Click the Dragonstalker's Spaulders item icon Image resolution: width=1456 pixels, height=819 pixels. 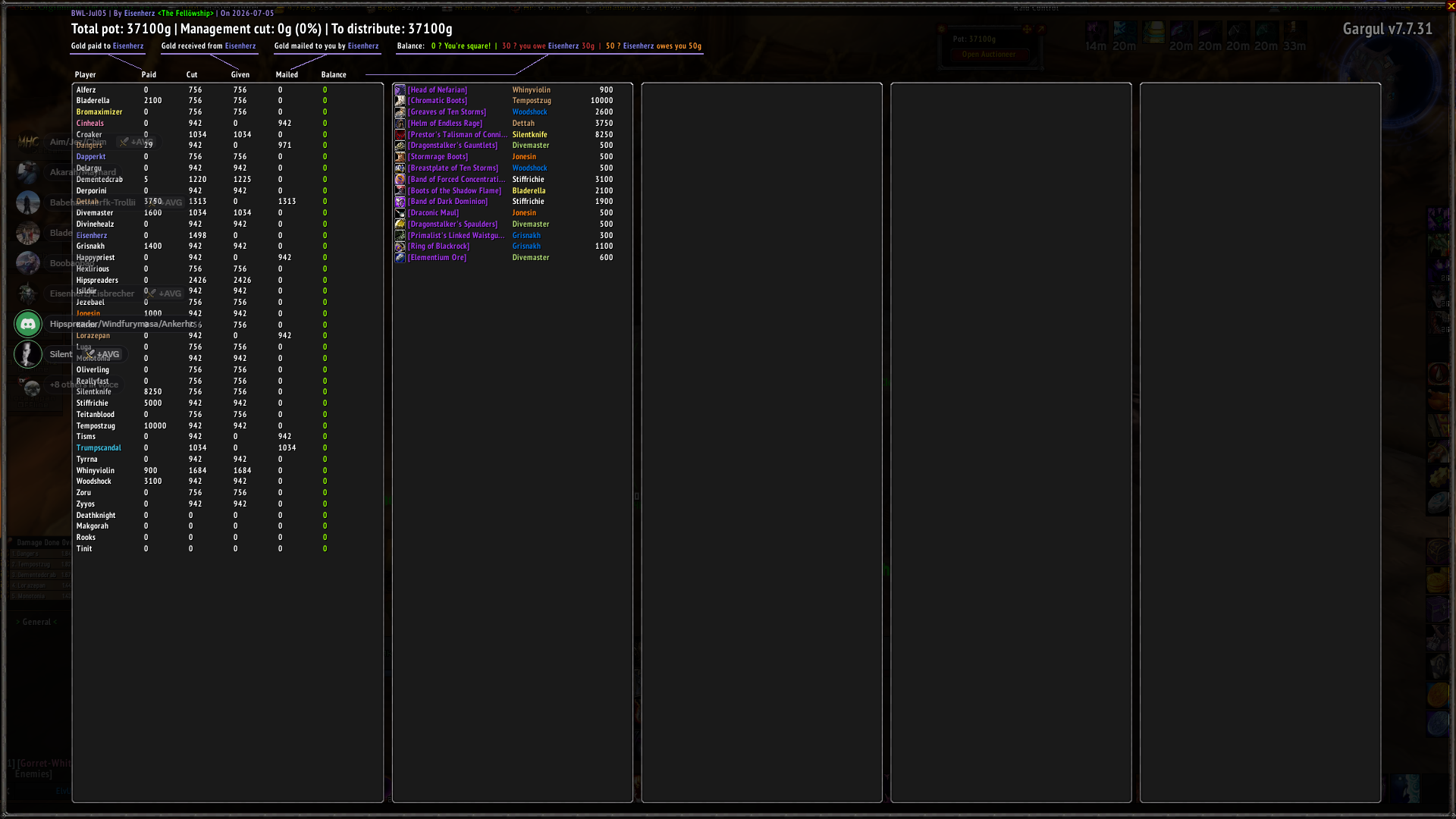(x=400, y=224)
